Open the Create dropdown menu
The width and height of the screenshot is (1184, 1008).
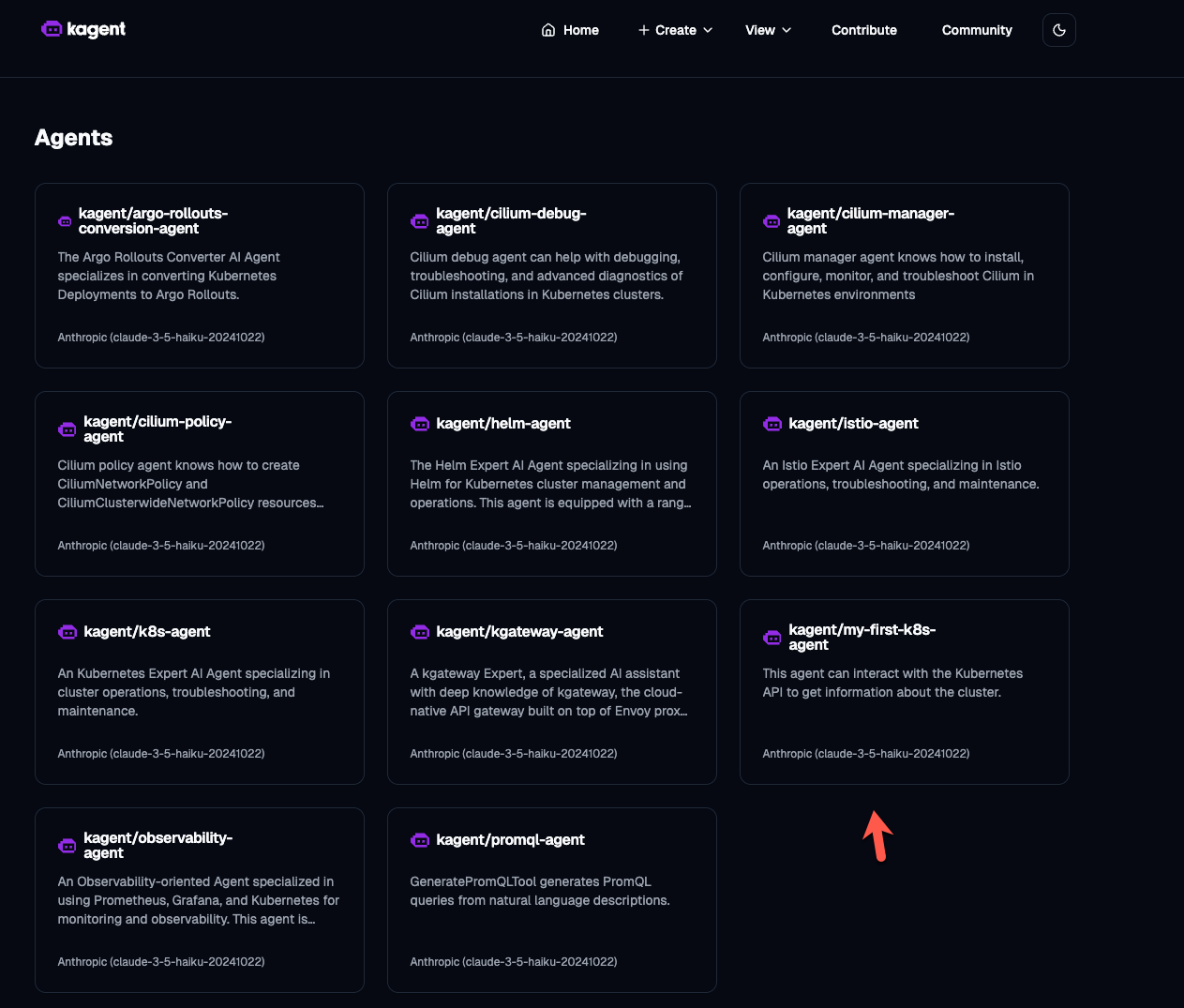[x=675, y=30]
